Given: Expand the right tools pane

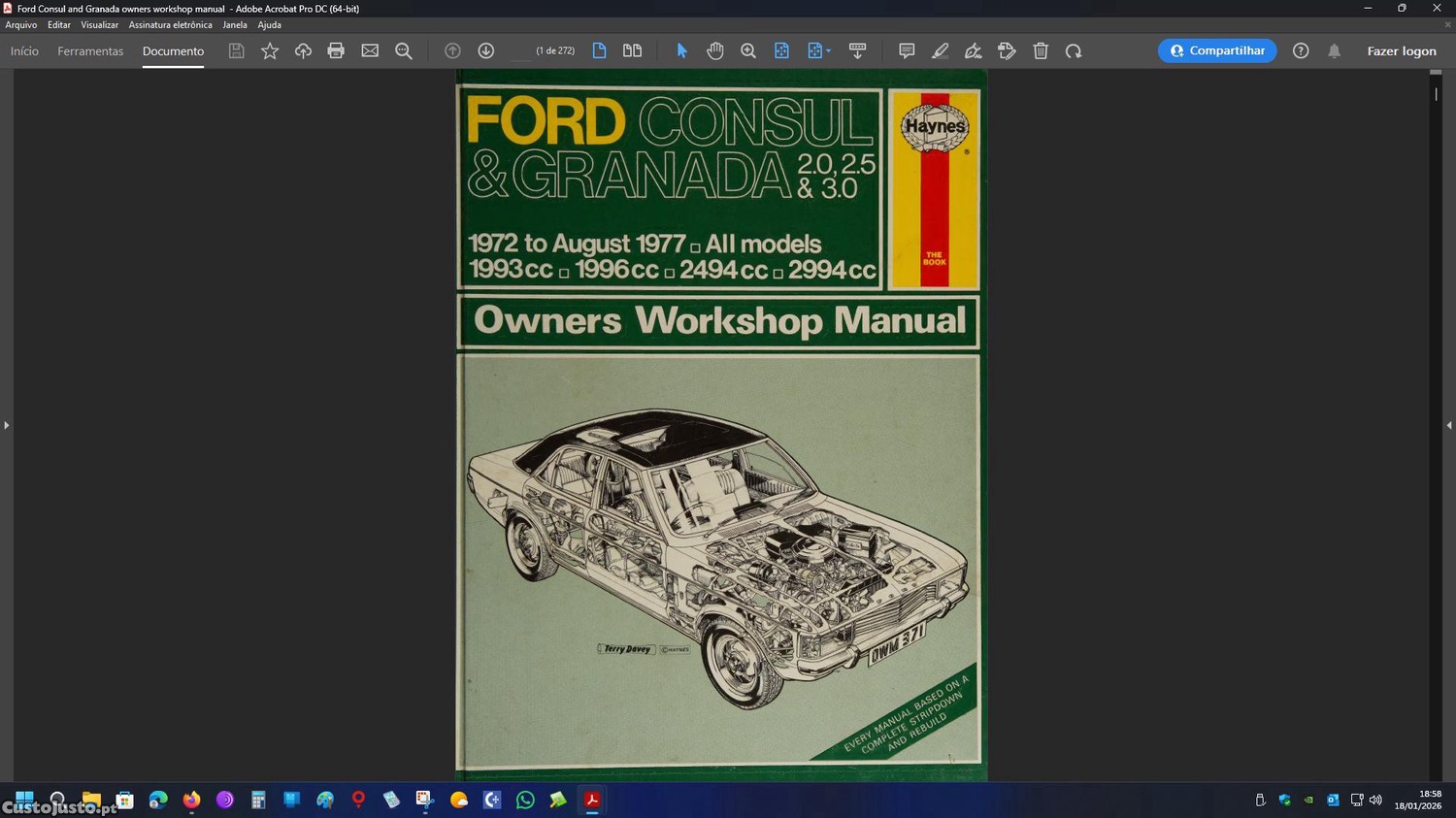Looking at the screenshot, I should click(x=1449, y=425).
